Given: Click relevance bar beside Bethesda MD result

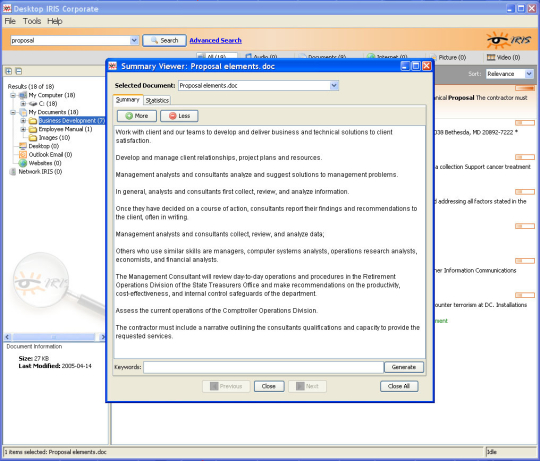Looking at the screenshot, I should (x=525, y=123).
